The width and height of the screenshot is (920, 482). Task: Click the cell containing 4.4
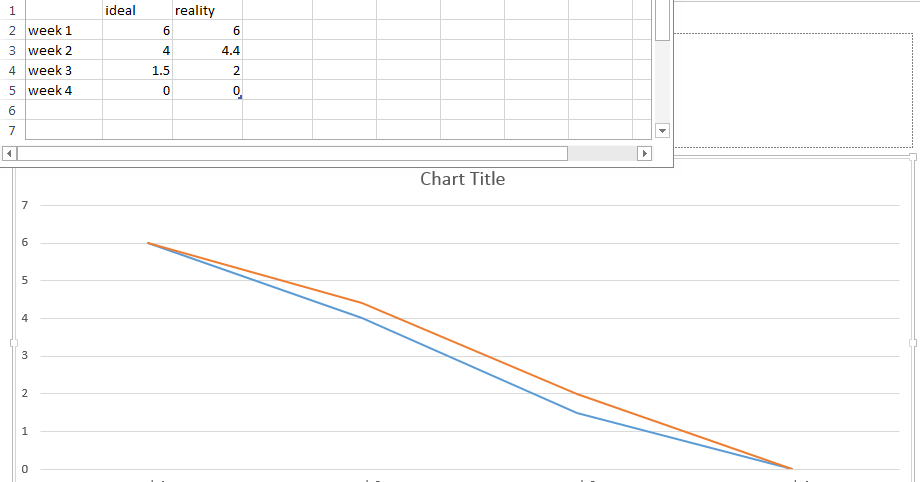pos(207,50)
